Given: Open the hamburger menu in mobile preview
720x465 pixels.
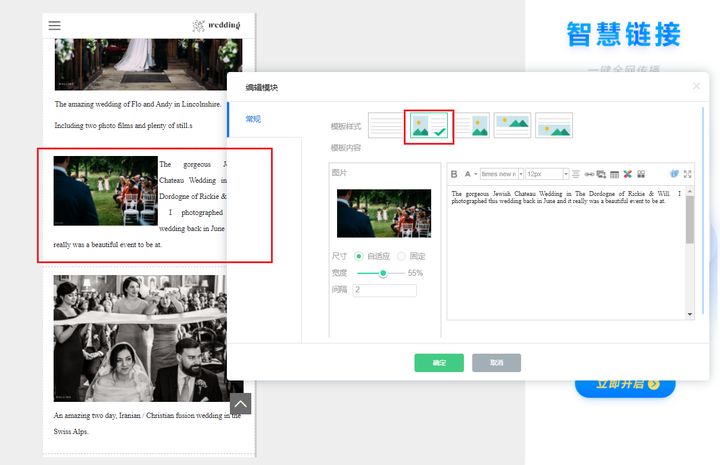Looking at the screenshot, I should coord(55,26).
